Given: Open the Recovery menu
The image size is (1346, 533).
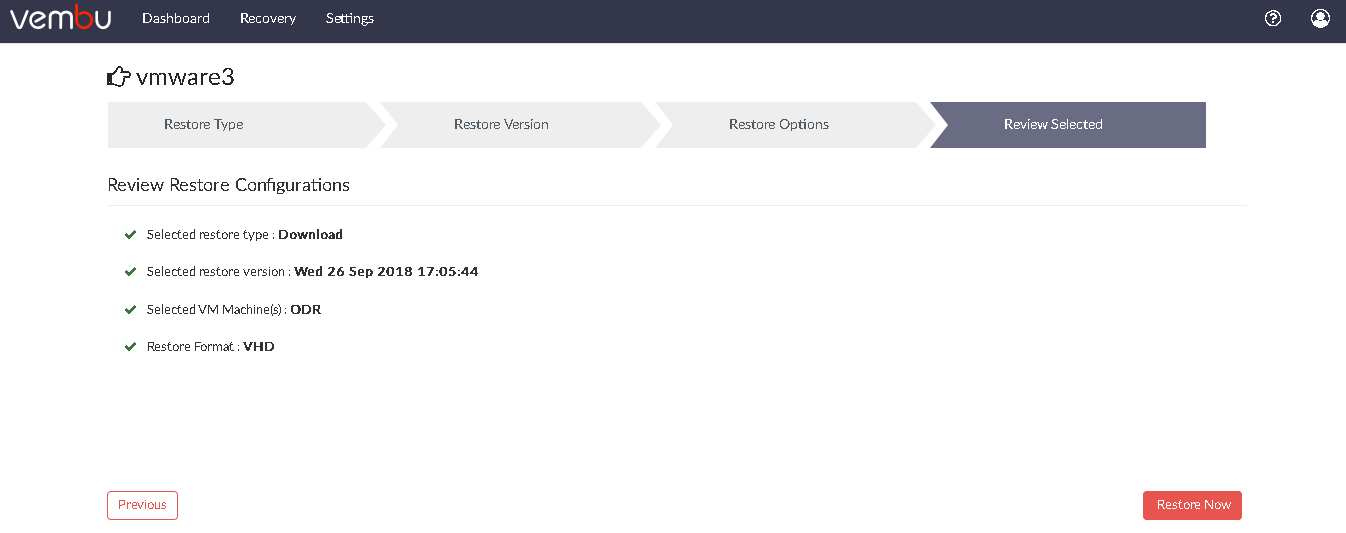Looking at the screenshot, I should 268,18.
